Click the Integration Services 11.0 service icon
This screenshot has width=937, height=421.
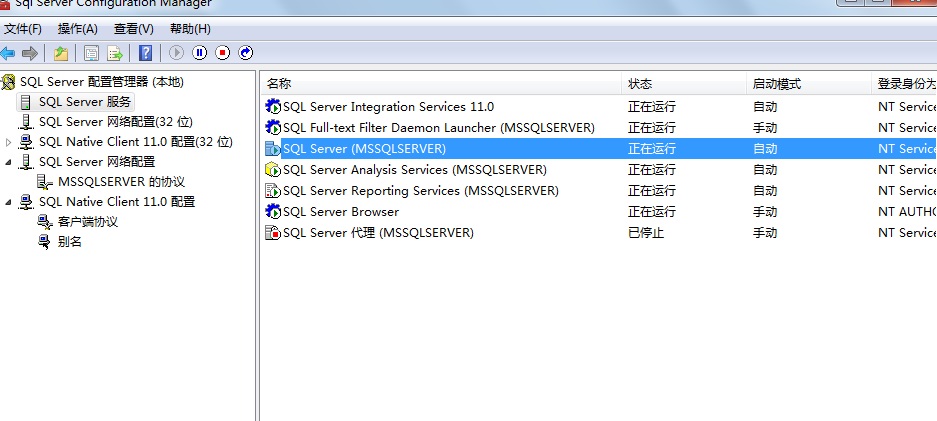click(272, 107)
